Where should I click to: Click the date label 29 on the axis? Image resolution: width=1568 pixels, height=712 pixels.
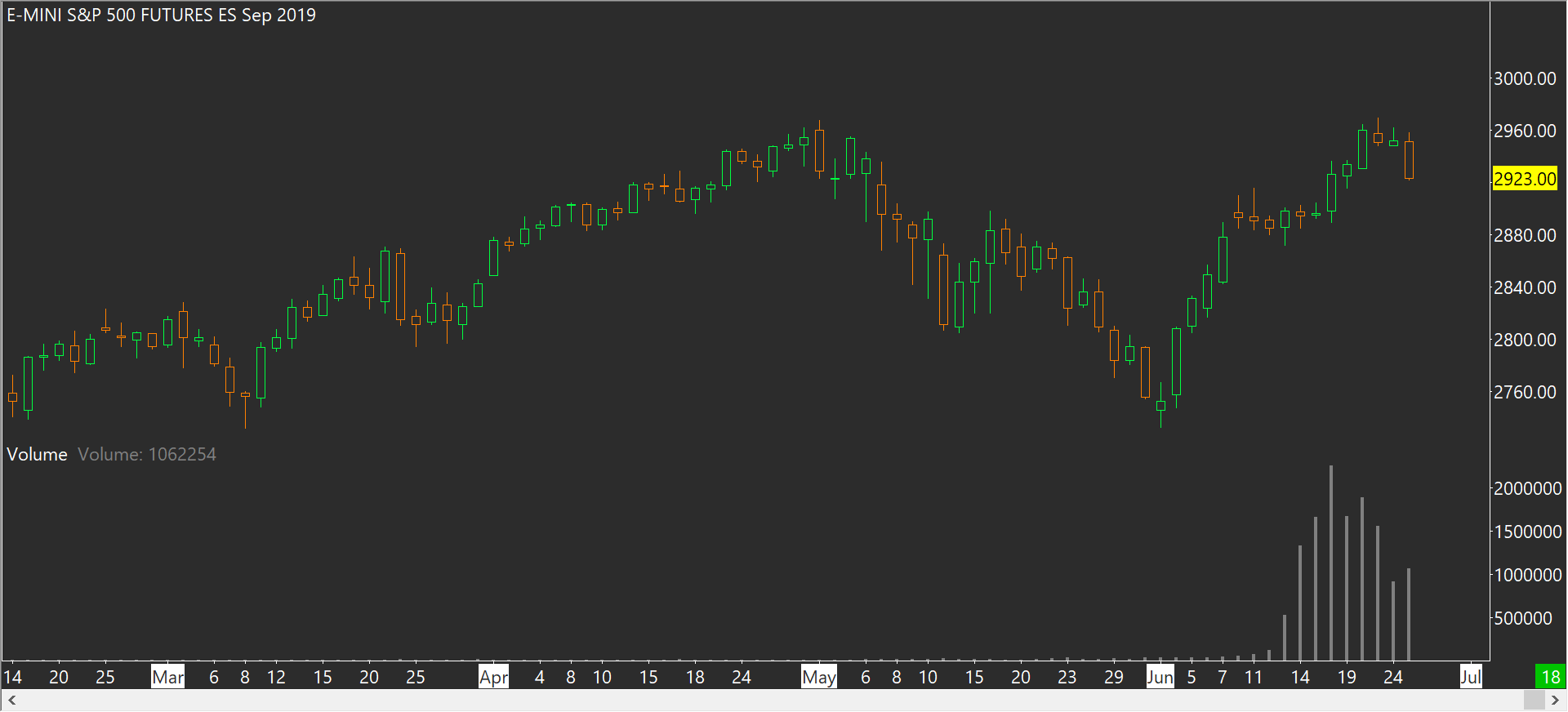[x=1114, y=677]
